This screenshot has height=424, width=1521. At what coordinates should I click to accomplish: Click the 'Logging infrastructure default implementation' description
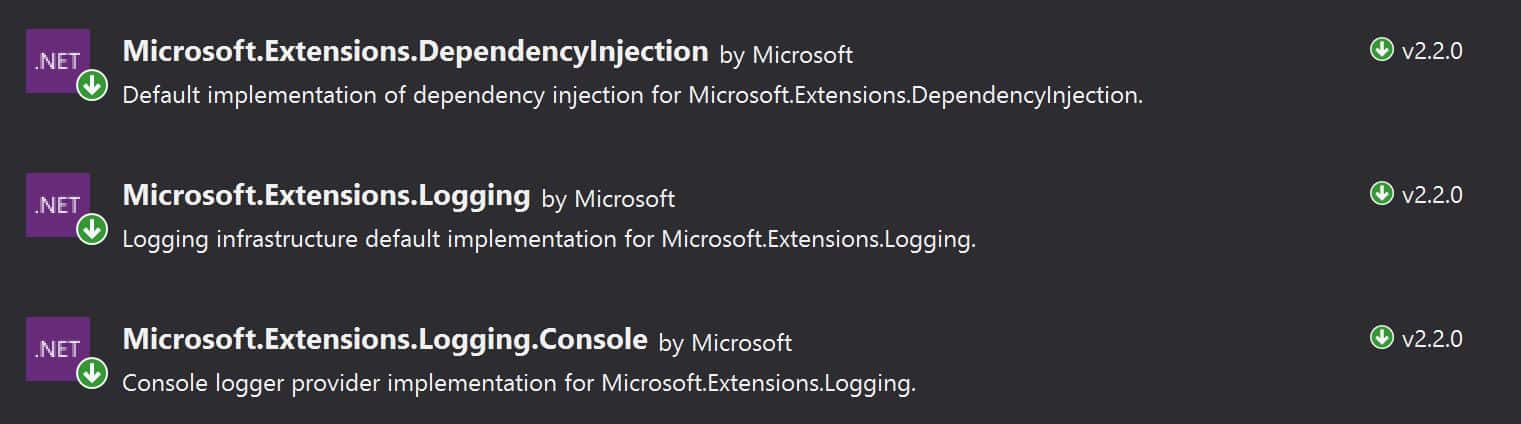tap(548, 241)
